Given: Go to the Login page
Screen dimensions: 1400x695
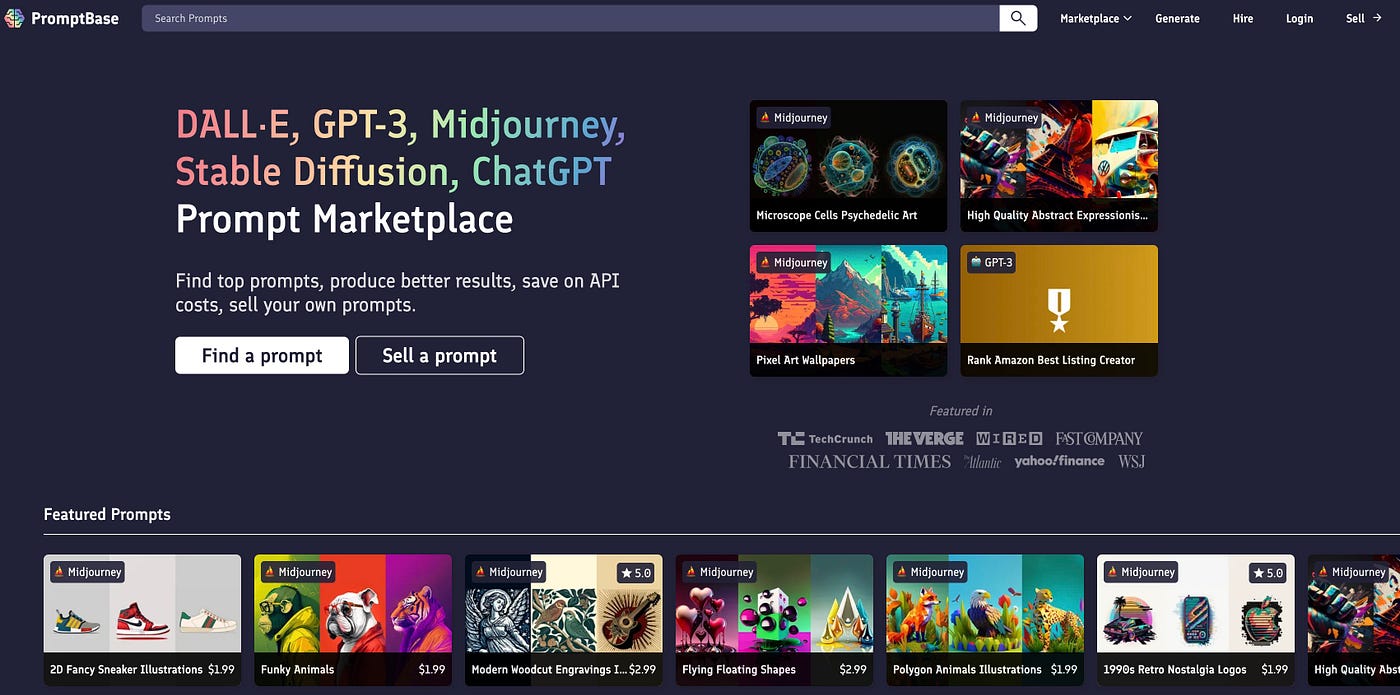Looking at the screenshot, I should 1299,18.
